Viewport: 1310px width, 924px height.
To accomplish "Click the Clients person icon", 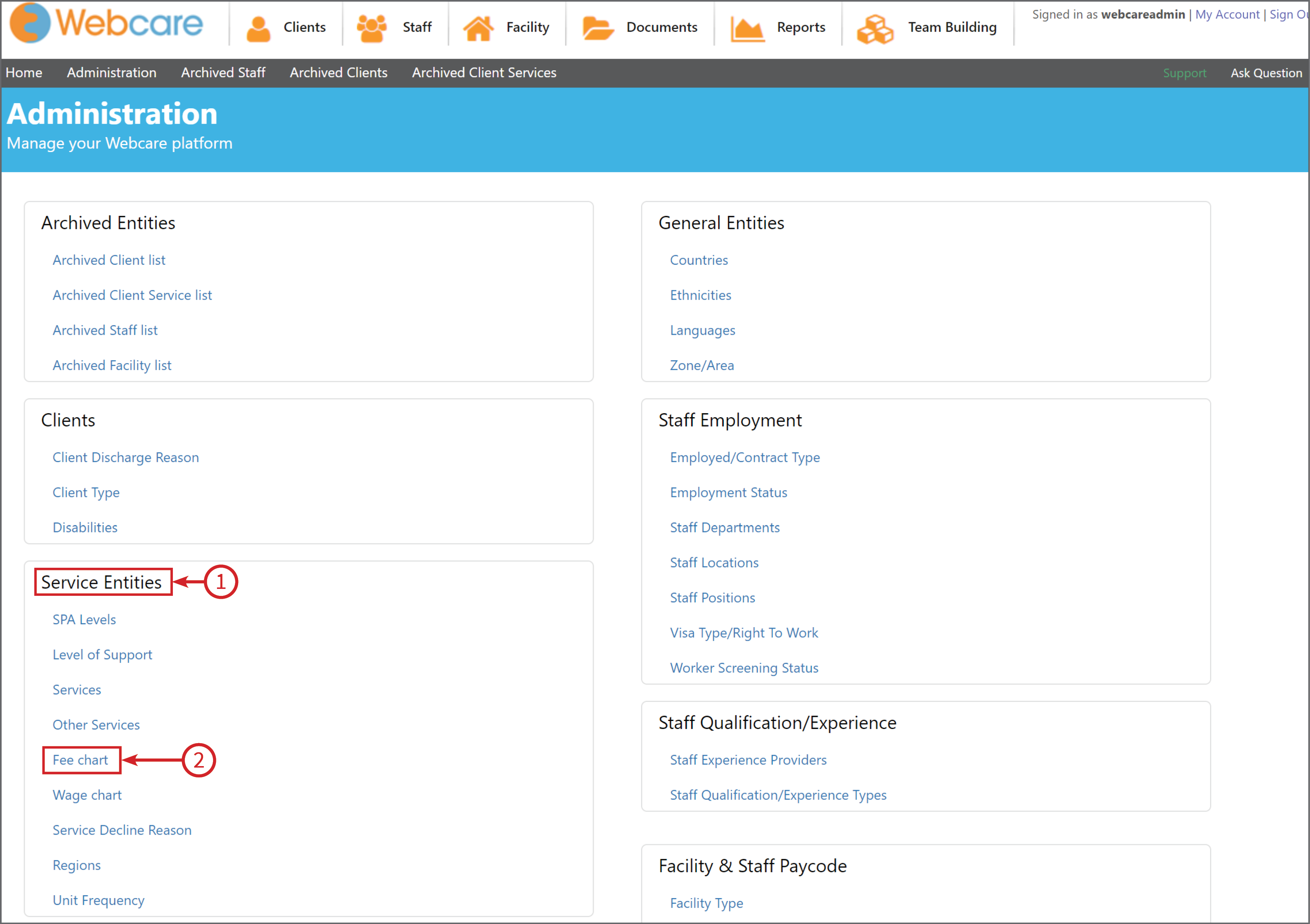I will [x=259, y=28].
